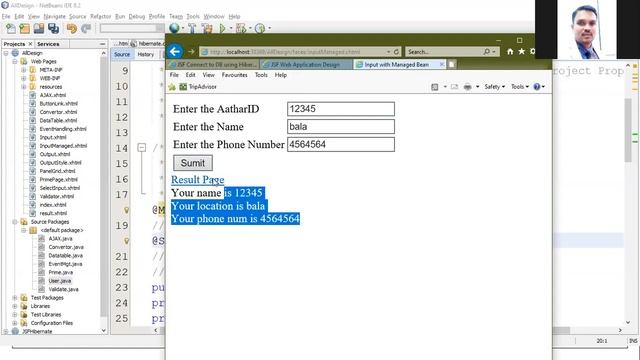Open the browser Favourites menu
The height and width of the screenshot is (360, 640).
[x=234, y=75]
